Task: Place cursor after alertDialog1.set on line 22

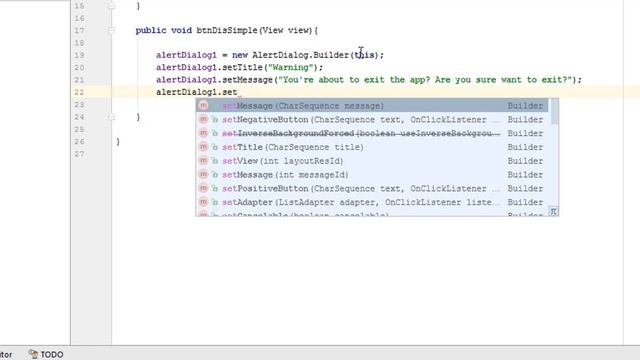Action: pyautogui.click(x=238, y=92)
